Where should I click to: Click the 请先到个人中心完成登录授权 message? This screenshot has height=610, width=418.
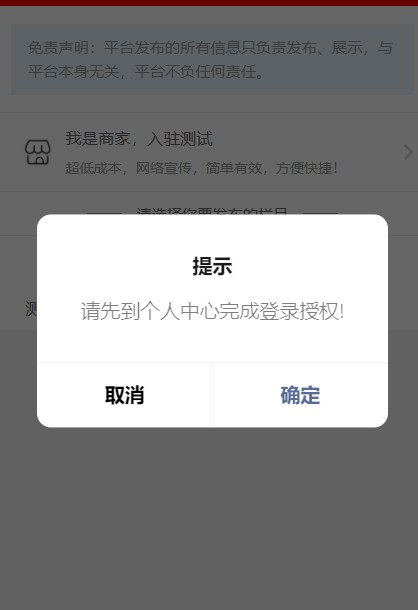coord(212,311)
